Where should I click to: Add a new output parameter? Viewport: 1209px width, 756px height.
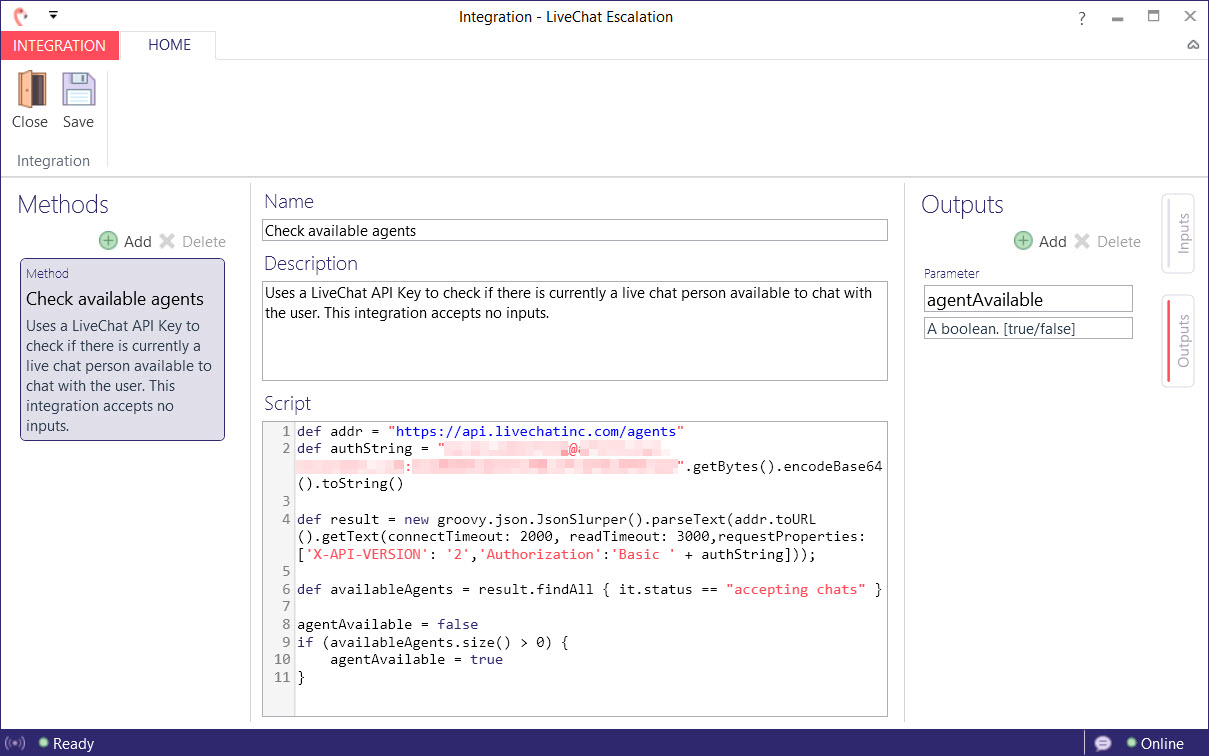coord(1040,241)
